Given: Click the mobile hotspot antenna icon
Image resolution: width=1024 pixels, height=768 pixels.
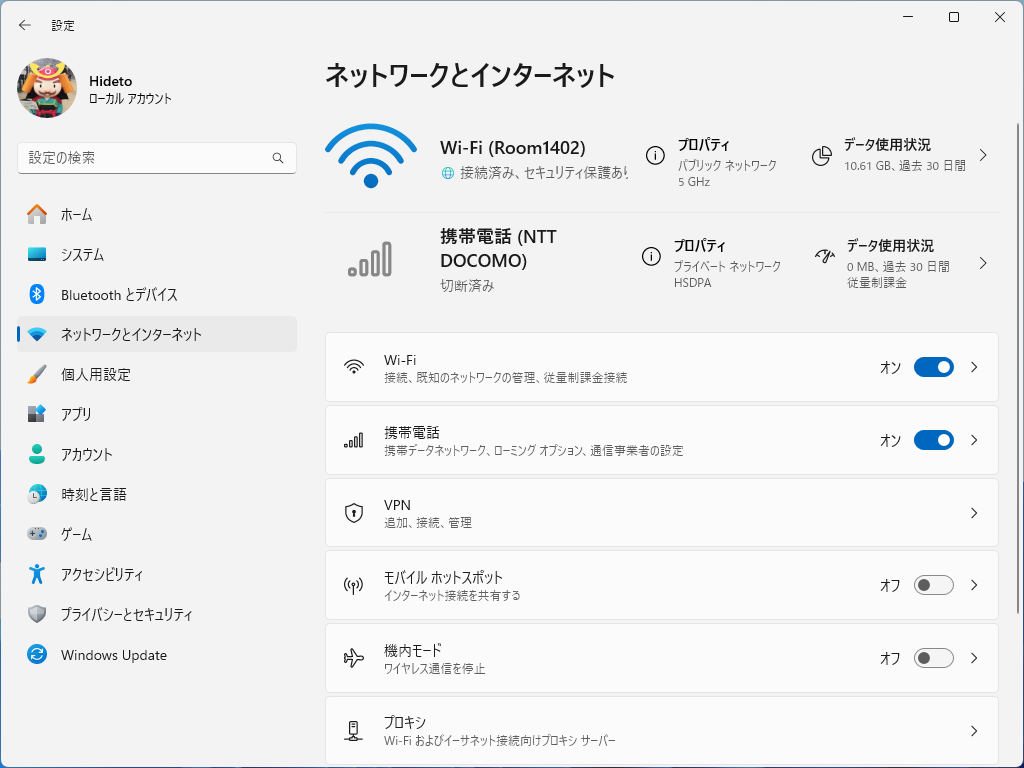Looking at the screenshot, I should 352,586.
